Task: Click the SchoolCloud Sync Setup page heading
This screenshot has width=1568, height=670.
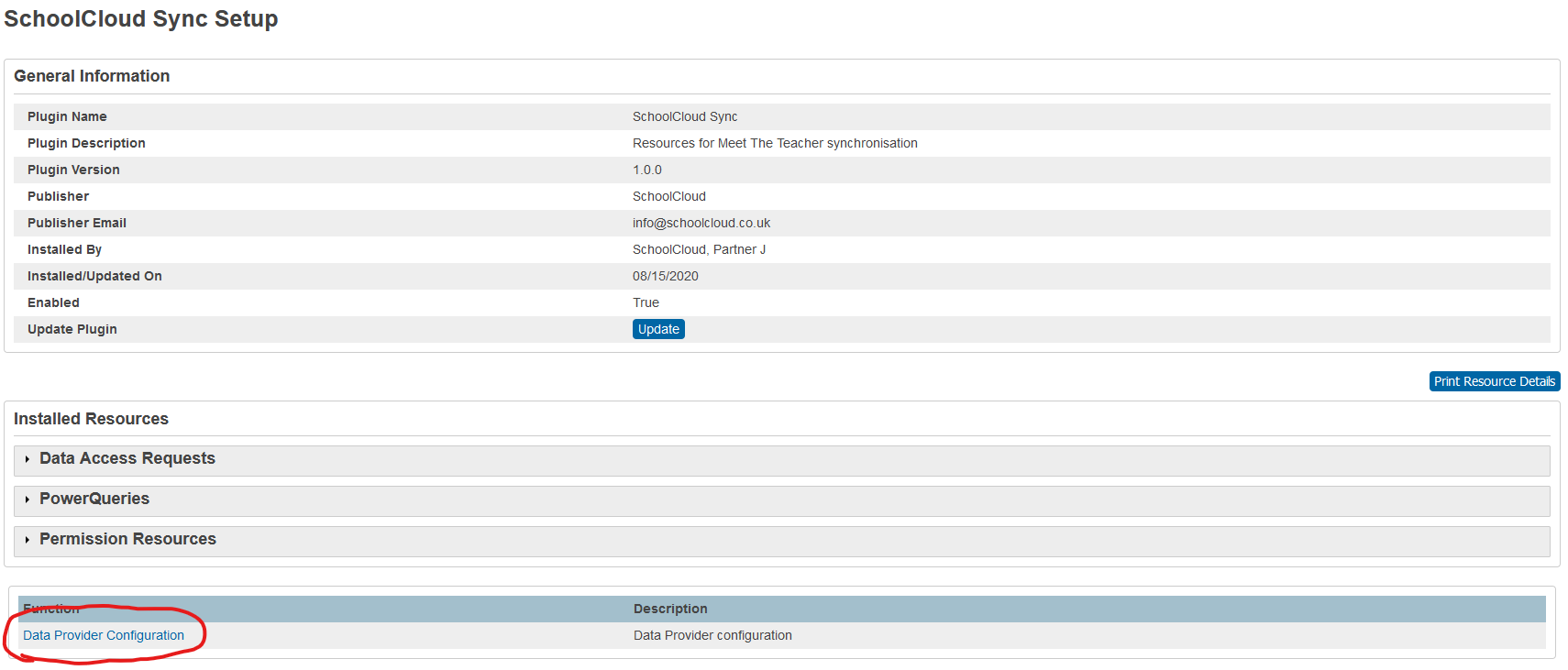Action: [141, 19]
